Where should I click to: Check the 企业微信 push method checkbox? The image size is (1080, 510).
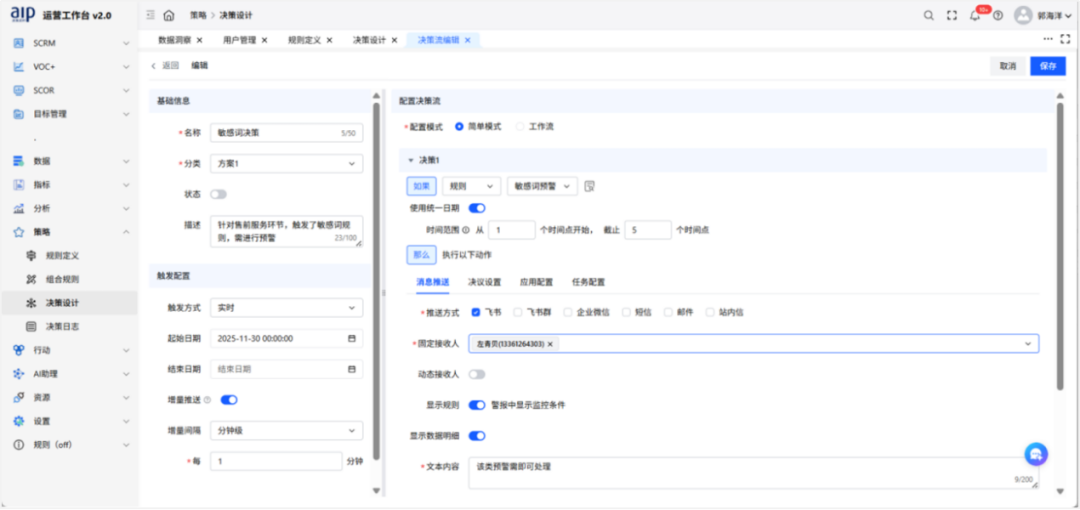pyautogui.click(x=567, y=312)
